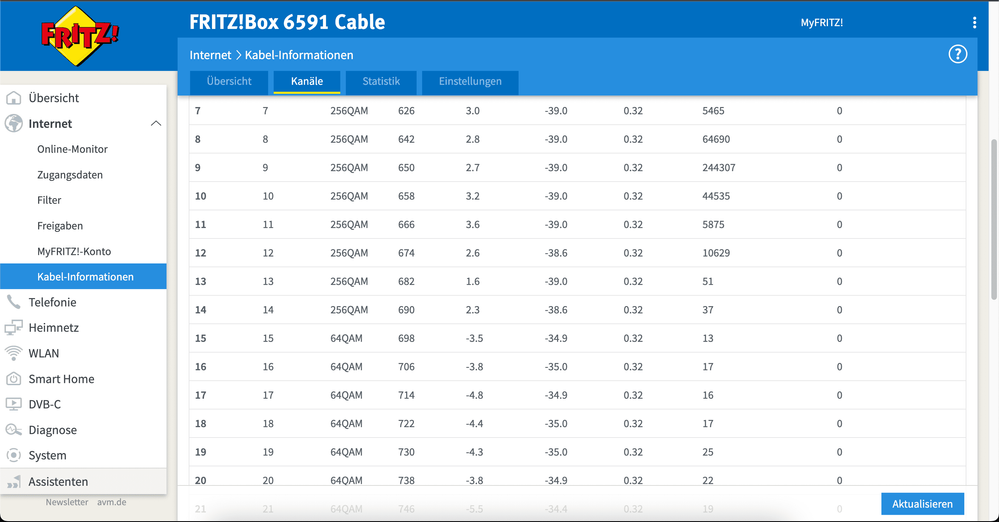
Task: Open Online-Monitor in the sidebar
Action: (72, 149)
